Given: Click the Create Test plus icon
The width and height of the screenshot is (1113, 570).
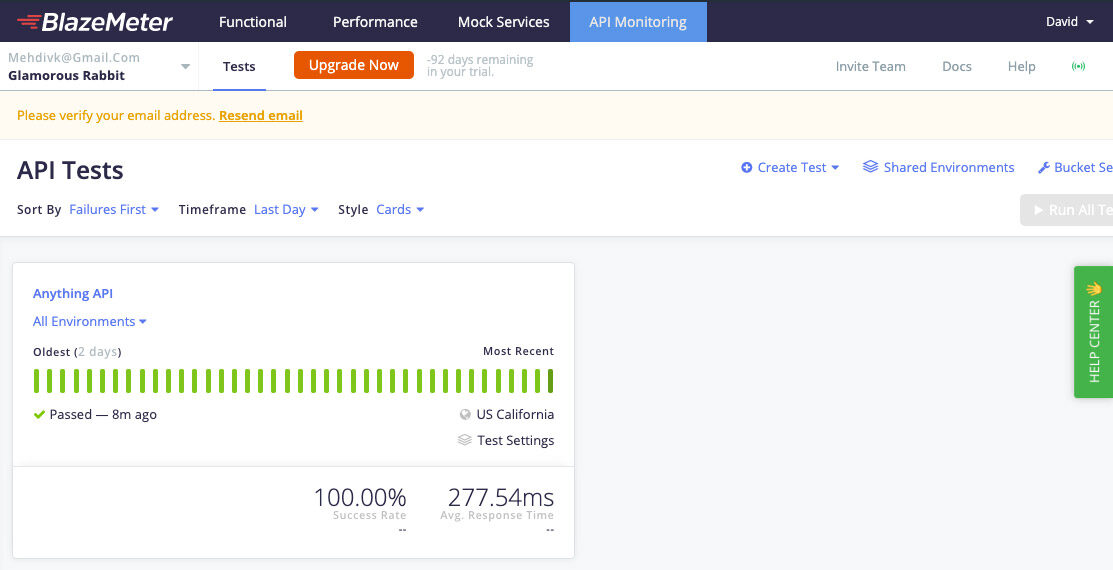Looking at the screenshot, I should (x=746, y=168).
